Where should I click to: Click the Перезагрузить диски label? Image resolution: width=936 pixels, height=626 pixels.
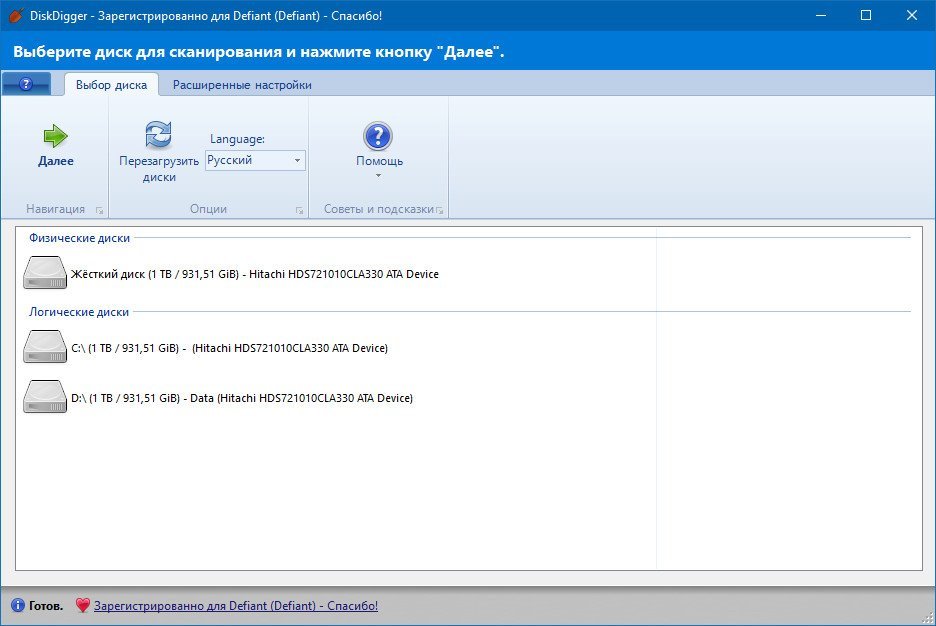click(x=159, y=169)
